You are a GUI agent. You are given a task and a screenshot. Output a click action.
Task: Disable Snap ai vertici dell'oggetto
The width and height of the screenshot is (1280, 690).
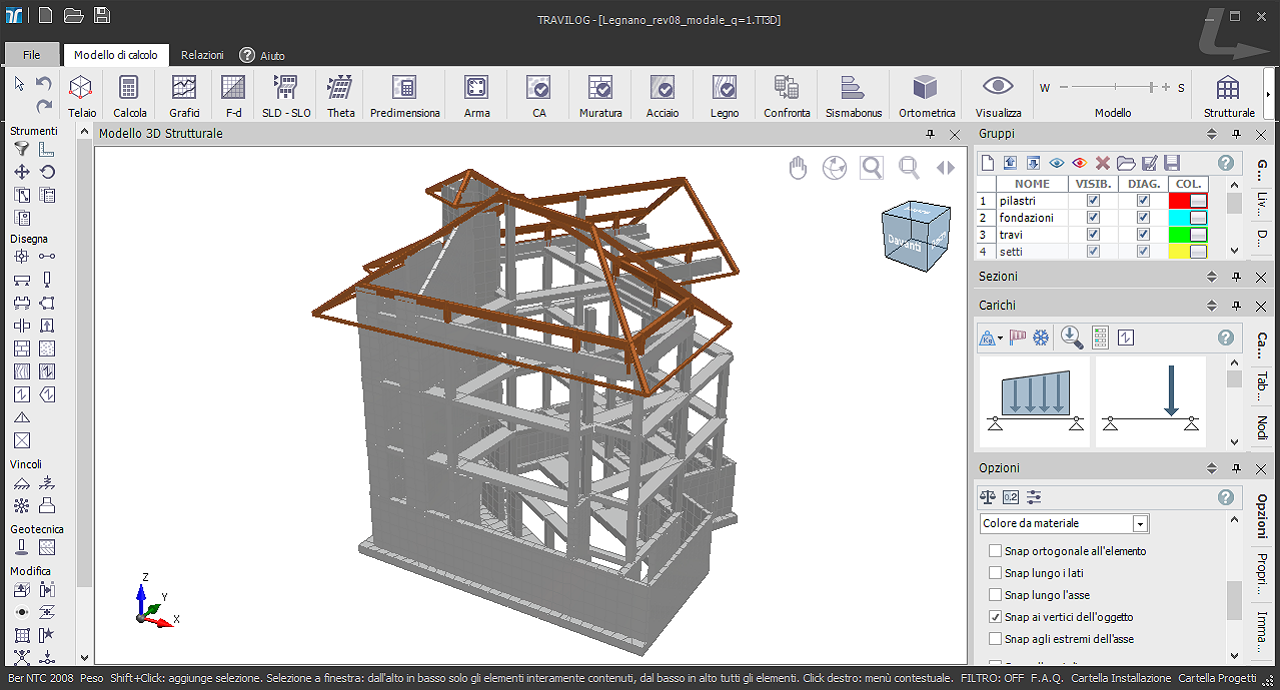point(995,617)
